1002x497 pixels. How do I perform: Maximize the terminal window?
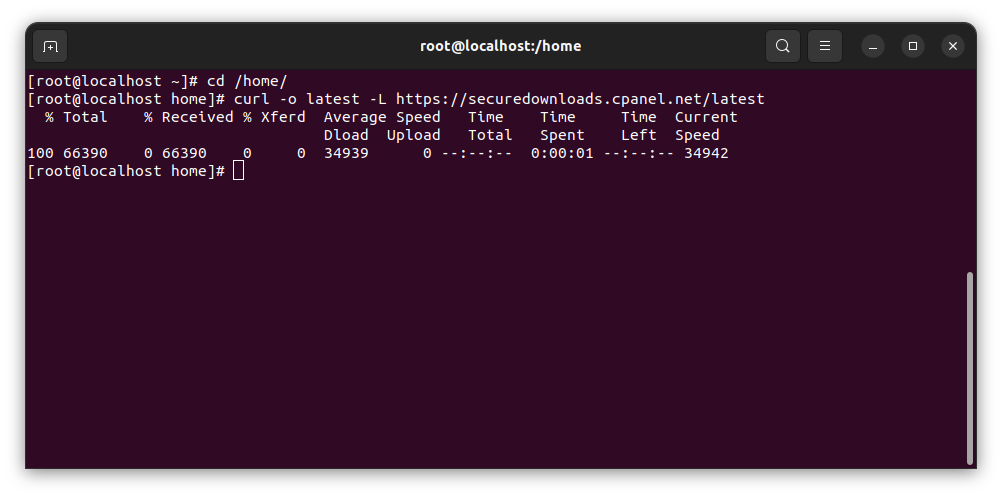tap(913, 46)
